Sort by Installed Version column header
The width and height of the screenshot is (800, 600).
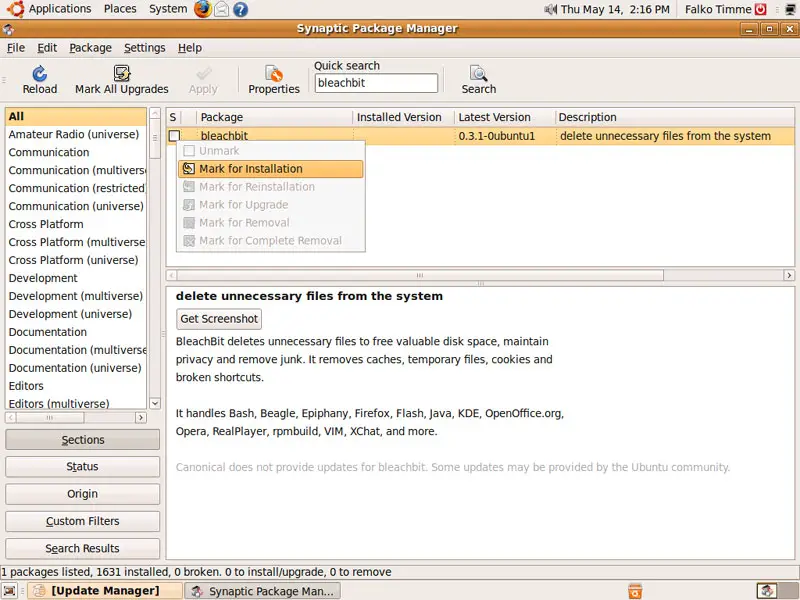tap(404, 117)
